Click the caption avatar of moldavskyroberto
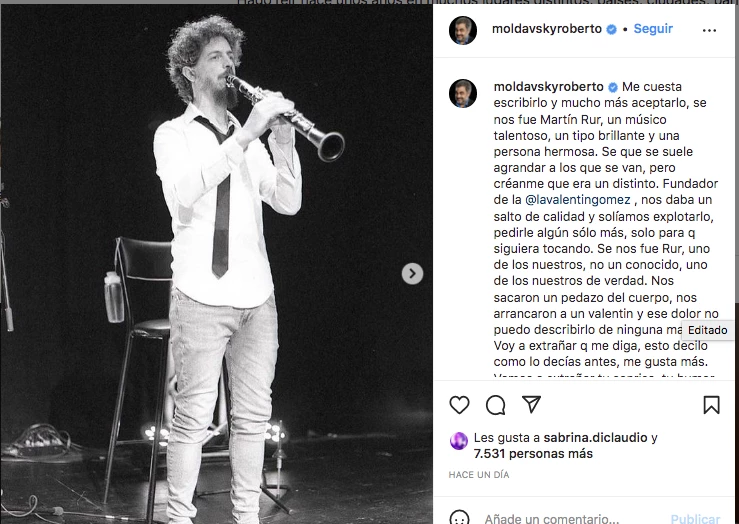This screenshot has width=739, height=524. (463, 93)
